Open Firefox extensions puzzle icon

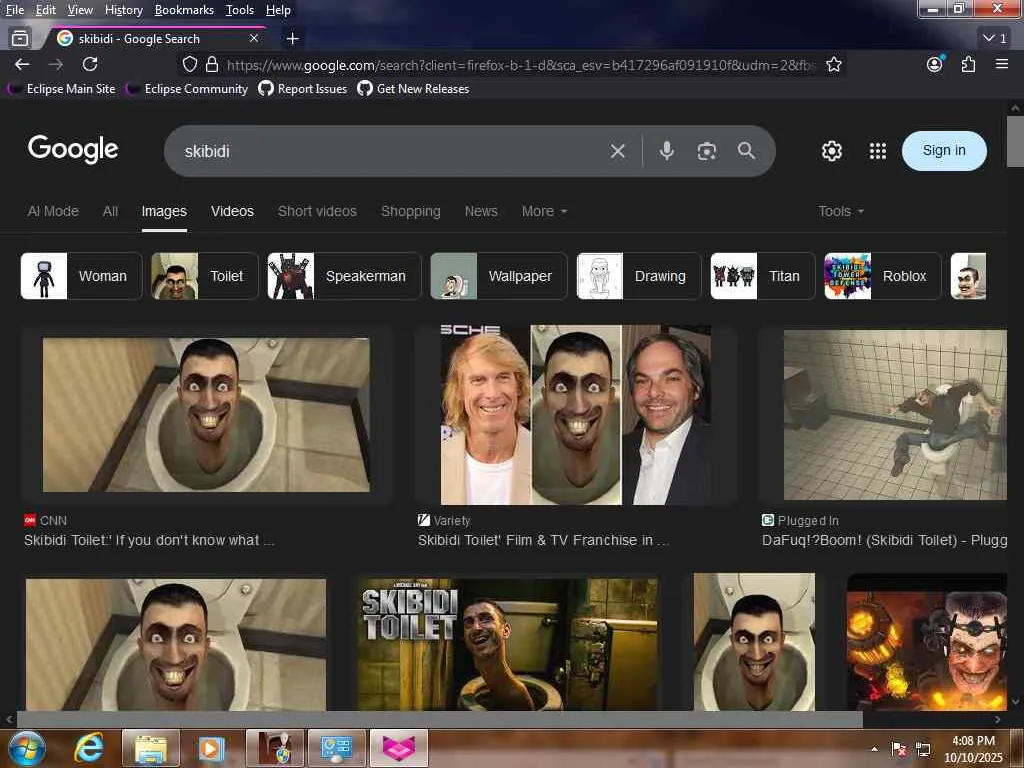968,64
